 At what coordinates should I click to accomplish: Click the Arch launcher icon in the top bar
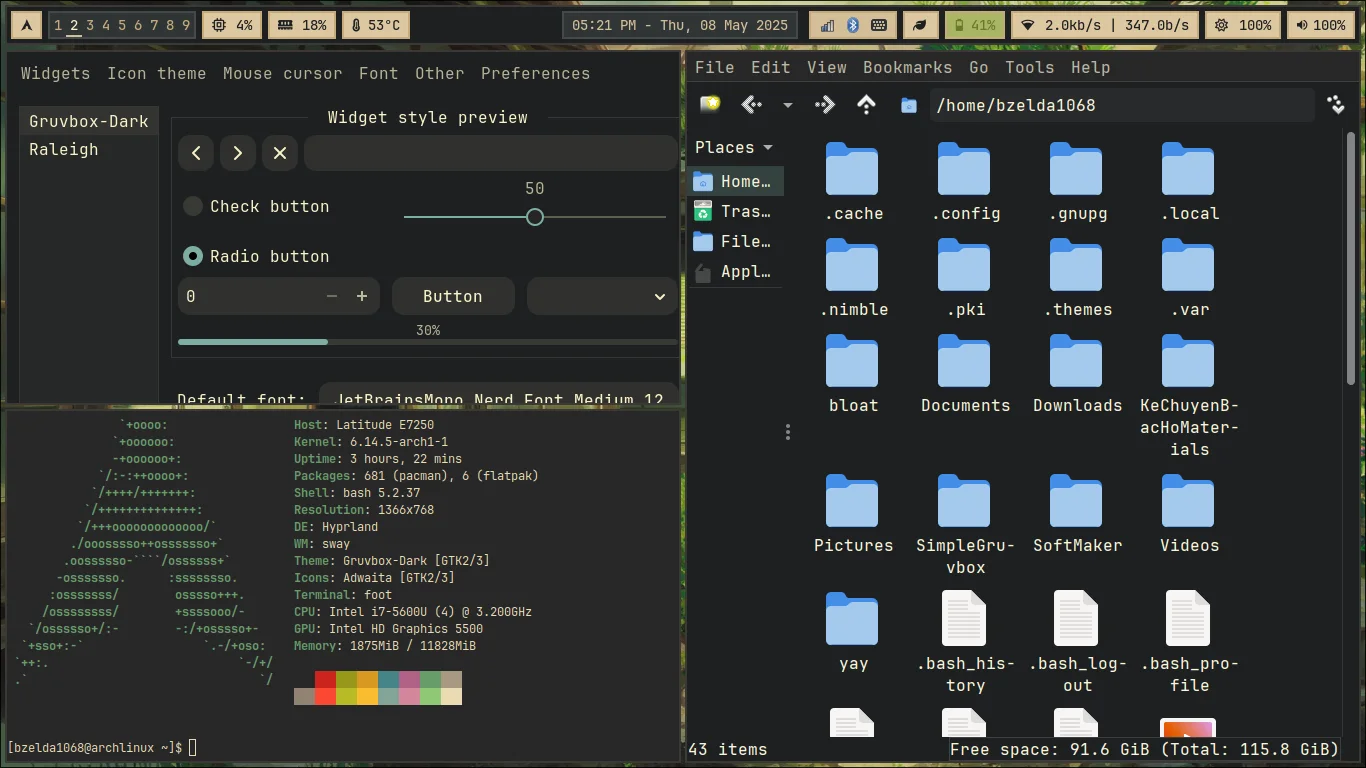[27, 25]
